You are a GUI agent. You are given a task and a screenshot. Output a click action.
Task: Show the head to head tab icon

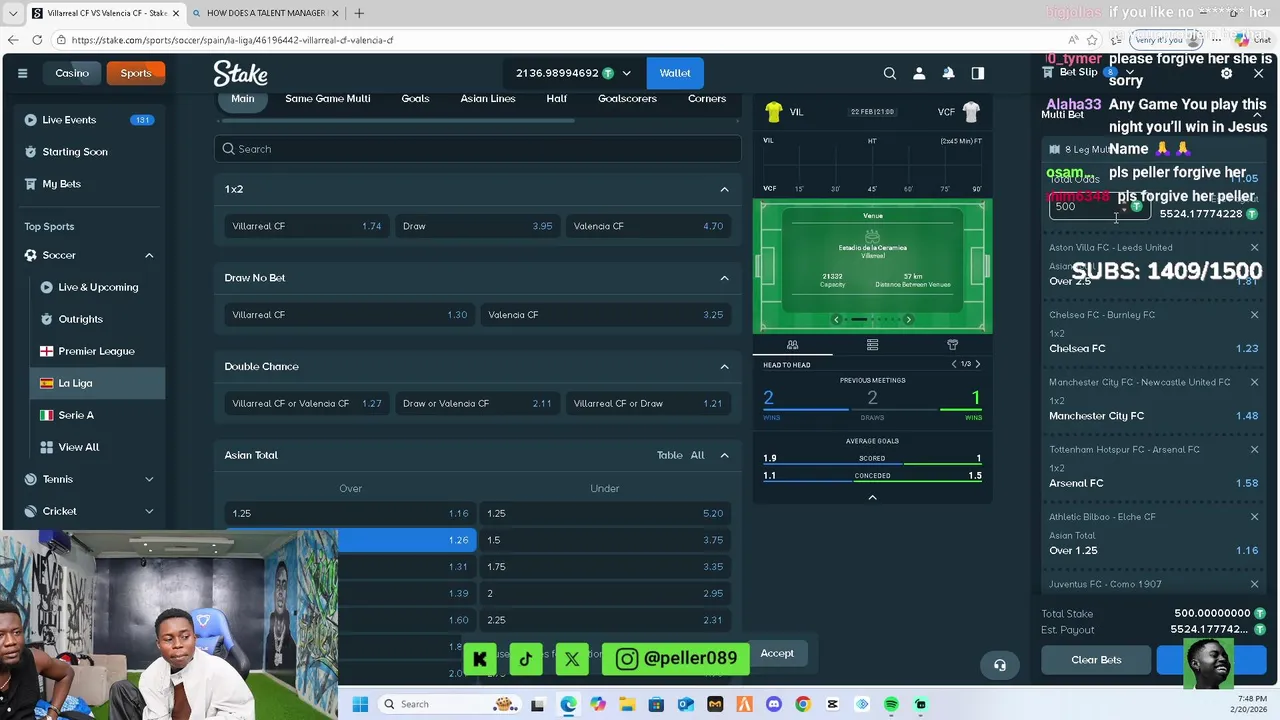pyautogui.click(x=792, y=345)
